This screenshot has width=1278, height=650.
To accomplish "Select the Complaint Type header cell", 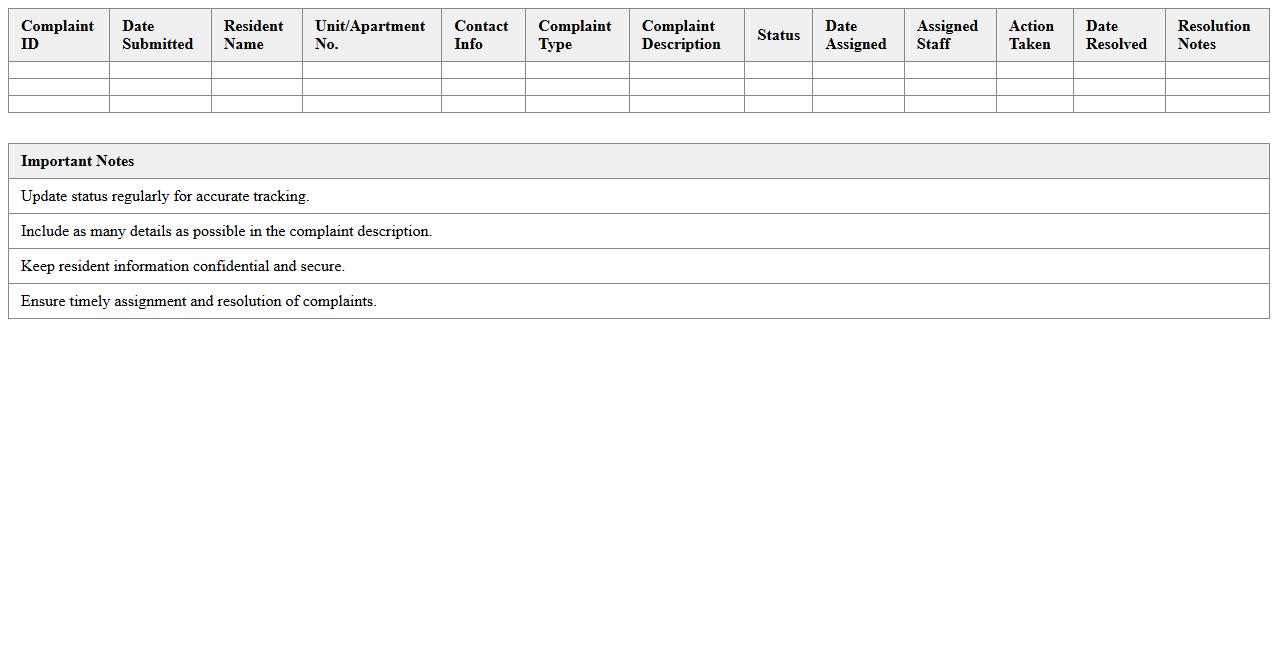I will coord(576,35).
